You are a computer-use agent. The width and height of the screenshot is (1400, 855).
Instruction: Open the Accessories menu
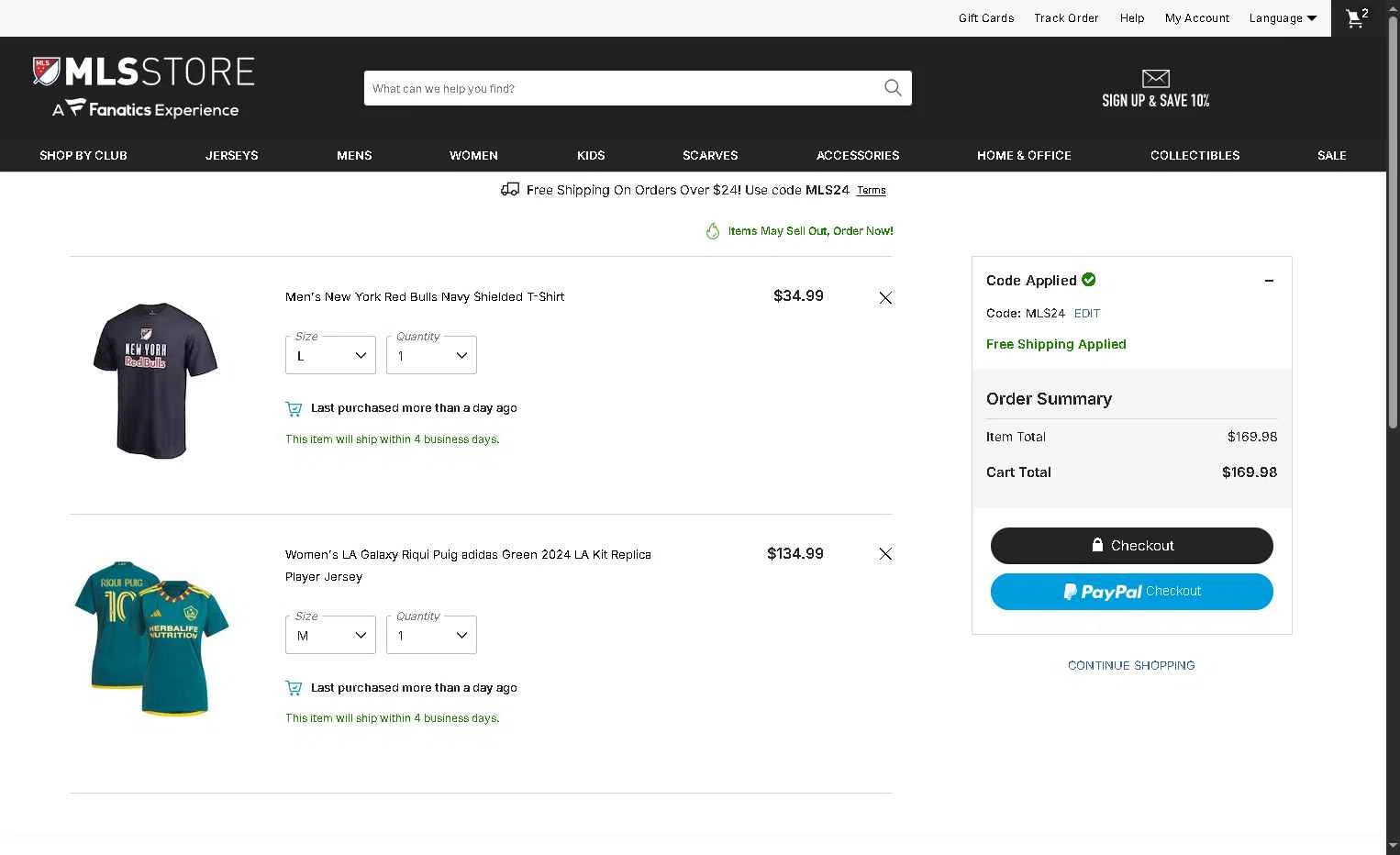tap(858, 155)
